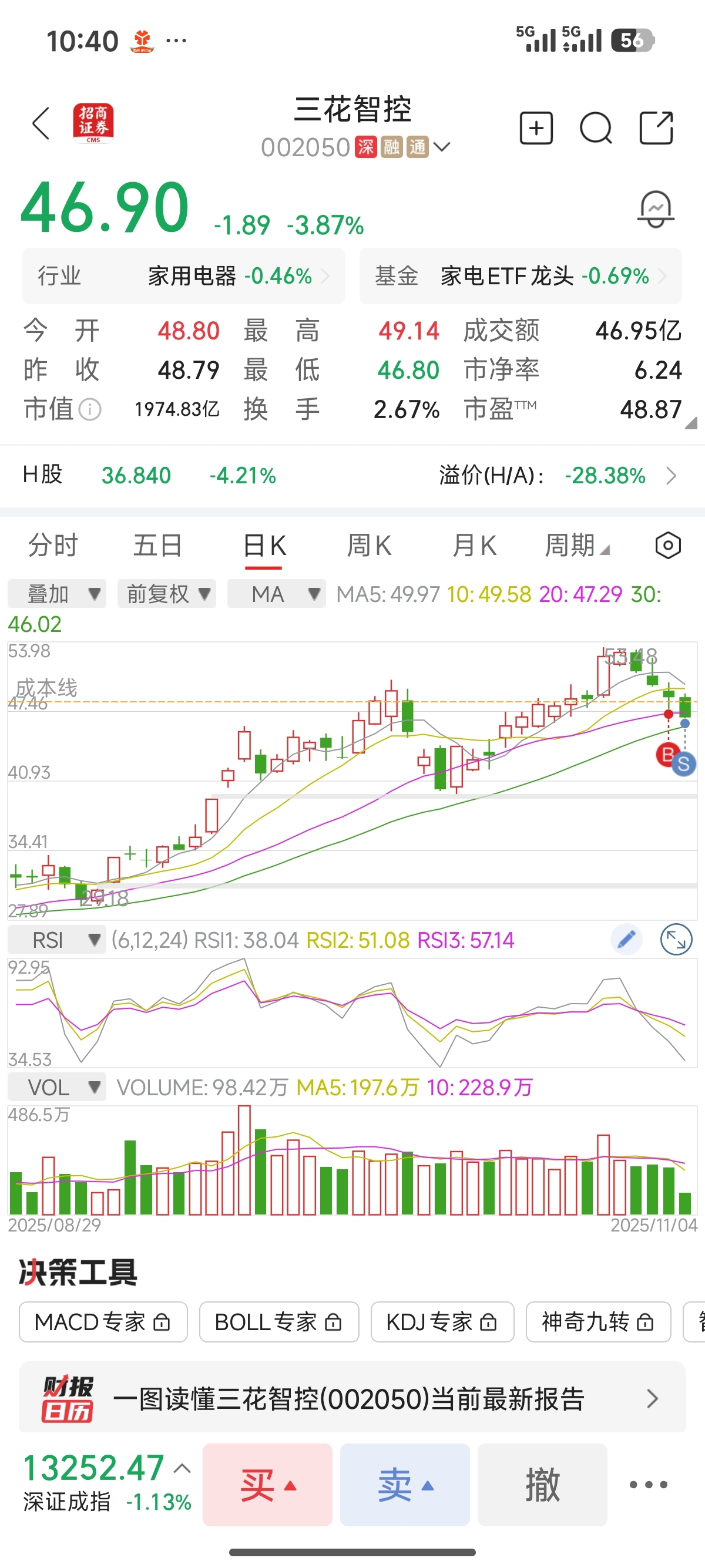Image resolution: width=705 pixels, height=1568 pixels.
Task: Open more options three-dot menu
Action: pos(649,1485)
